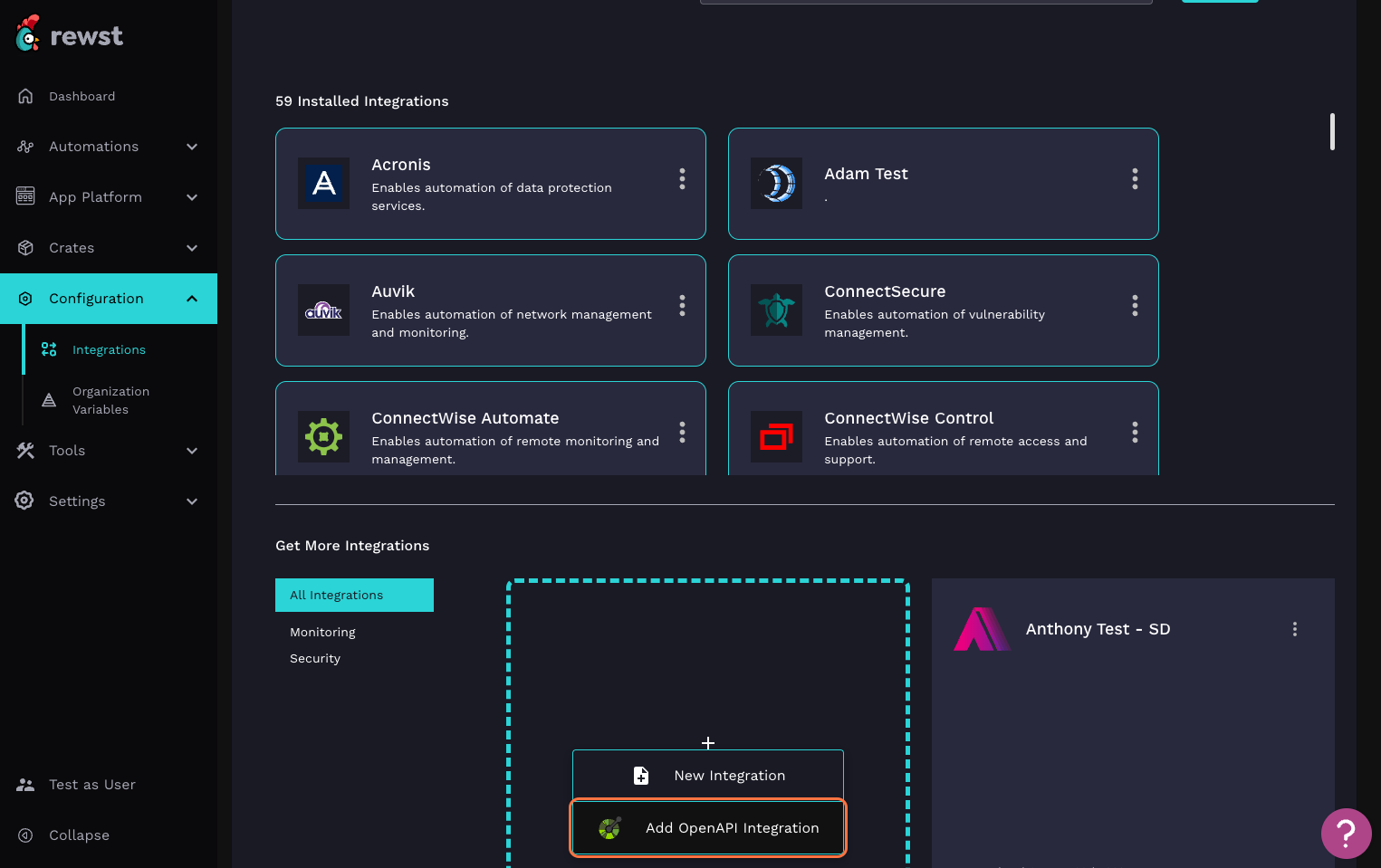
Task: Collapse the sidebar navigation
Action: point(78,835)
